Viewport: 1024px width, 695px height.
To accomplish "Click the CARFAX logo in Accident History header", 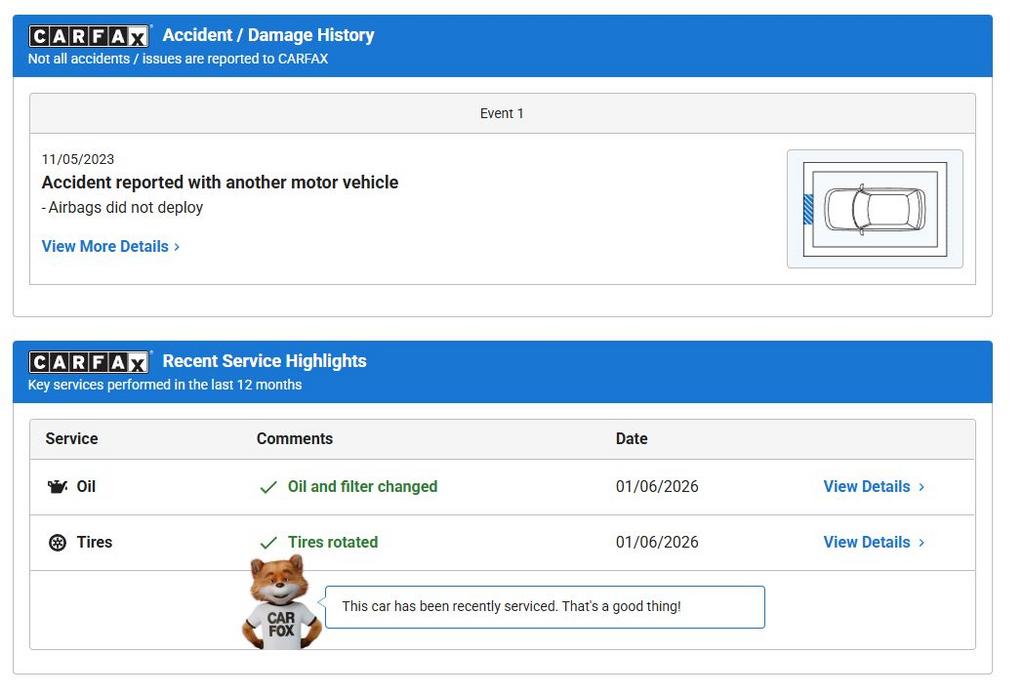I will point(89,36).
